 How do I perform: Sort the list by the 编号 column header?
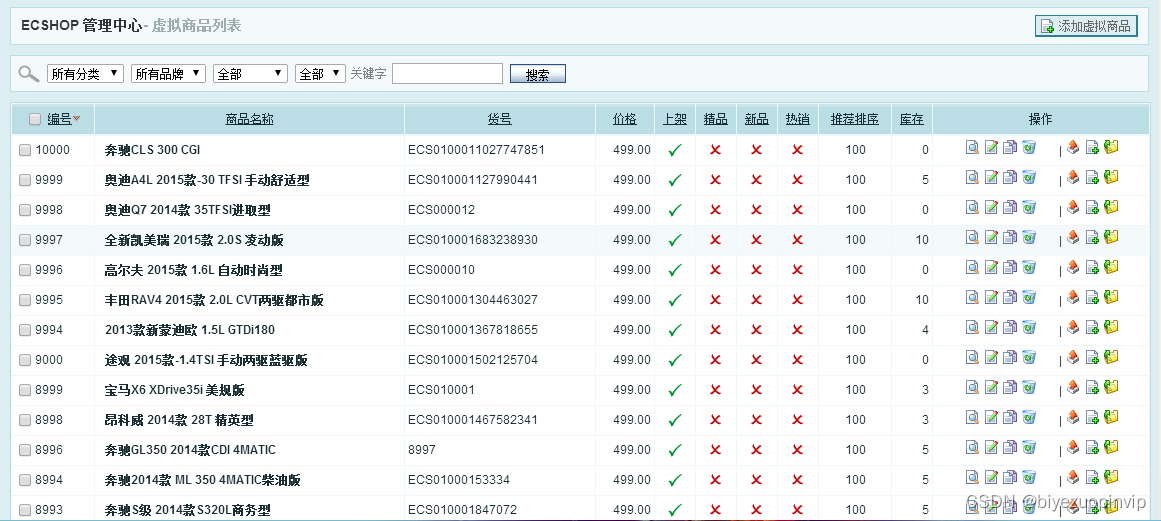coord(59,119)
